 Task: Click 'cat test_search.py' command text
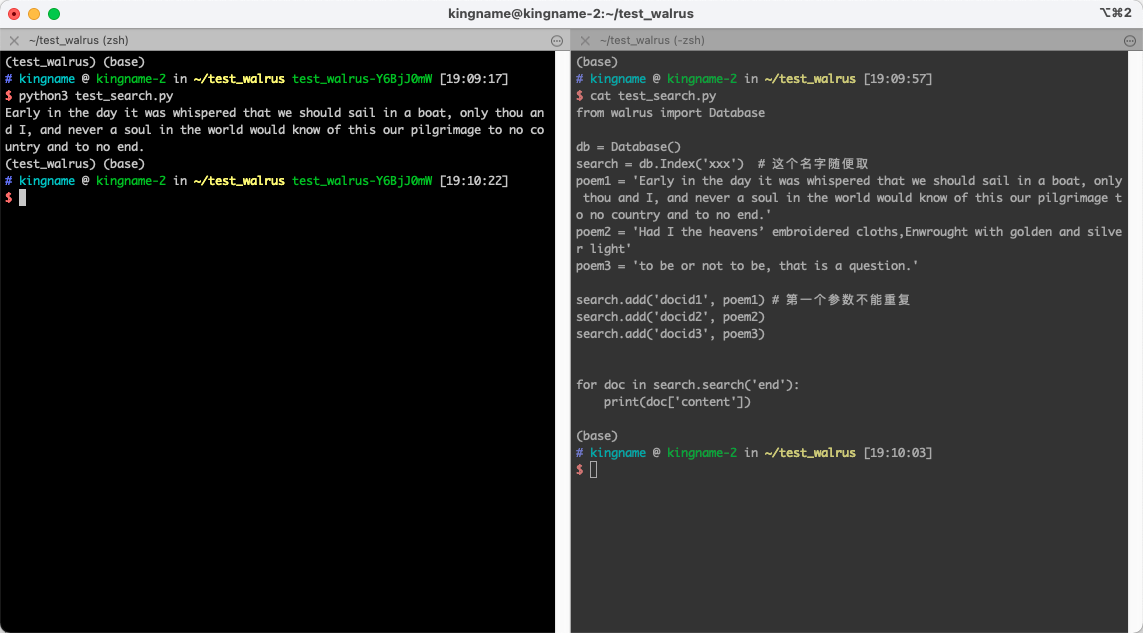[653, 96]
